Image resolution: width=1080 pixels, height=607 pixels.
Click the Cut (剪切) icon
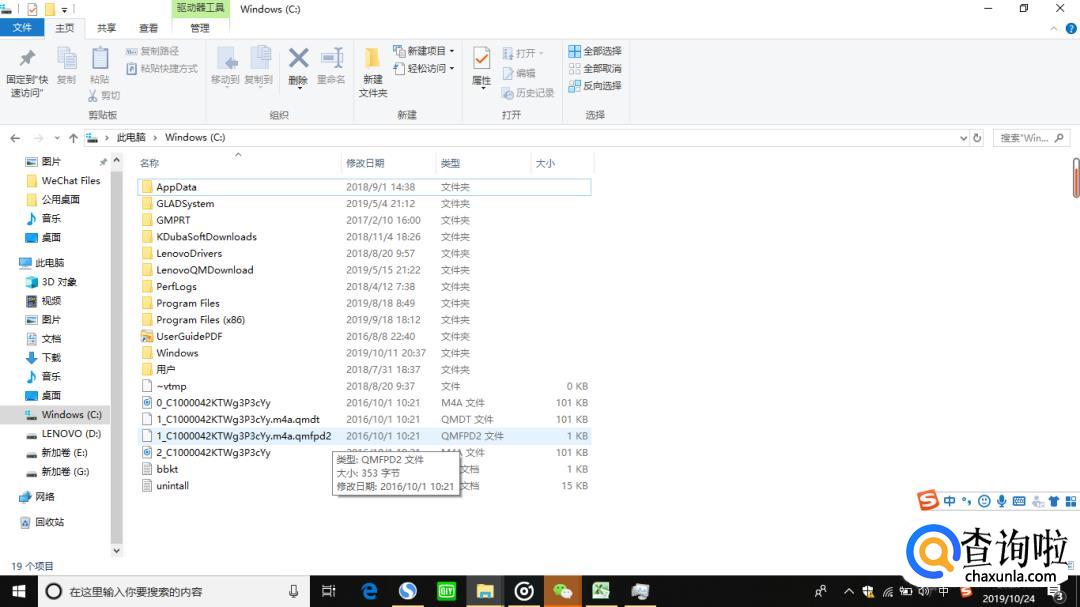tap(104, 96)
